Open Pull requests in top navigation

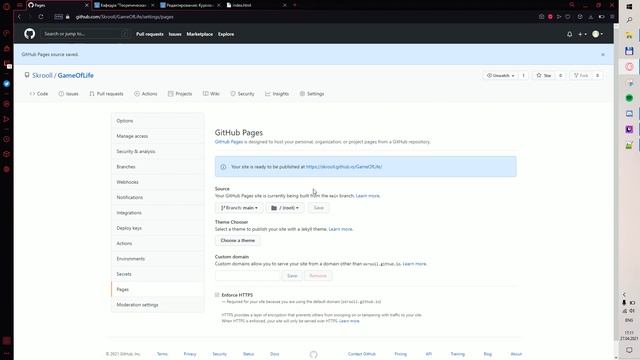point(150,34)
